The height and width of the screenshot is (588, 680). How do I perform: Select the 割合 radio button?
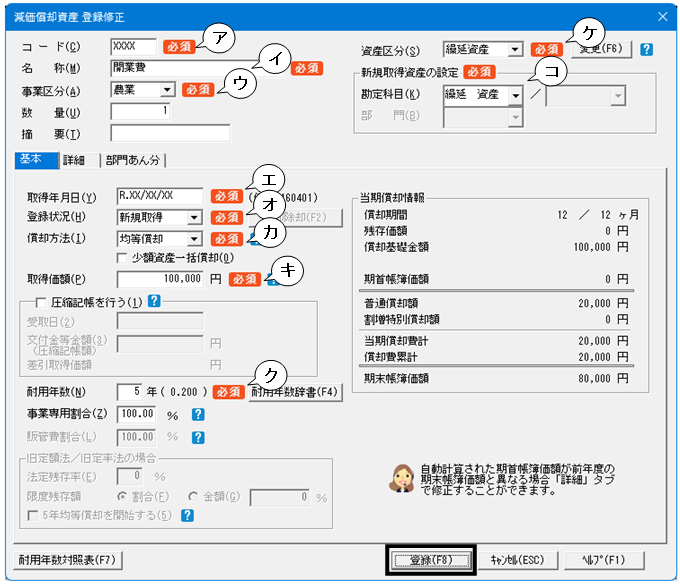tap(122, 495)
